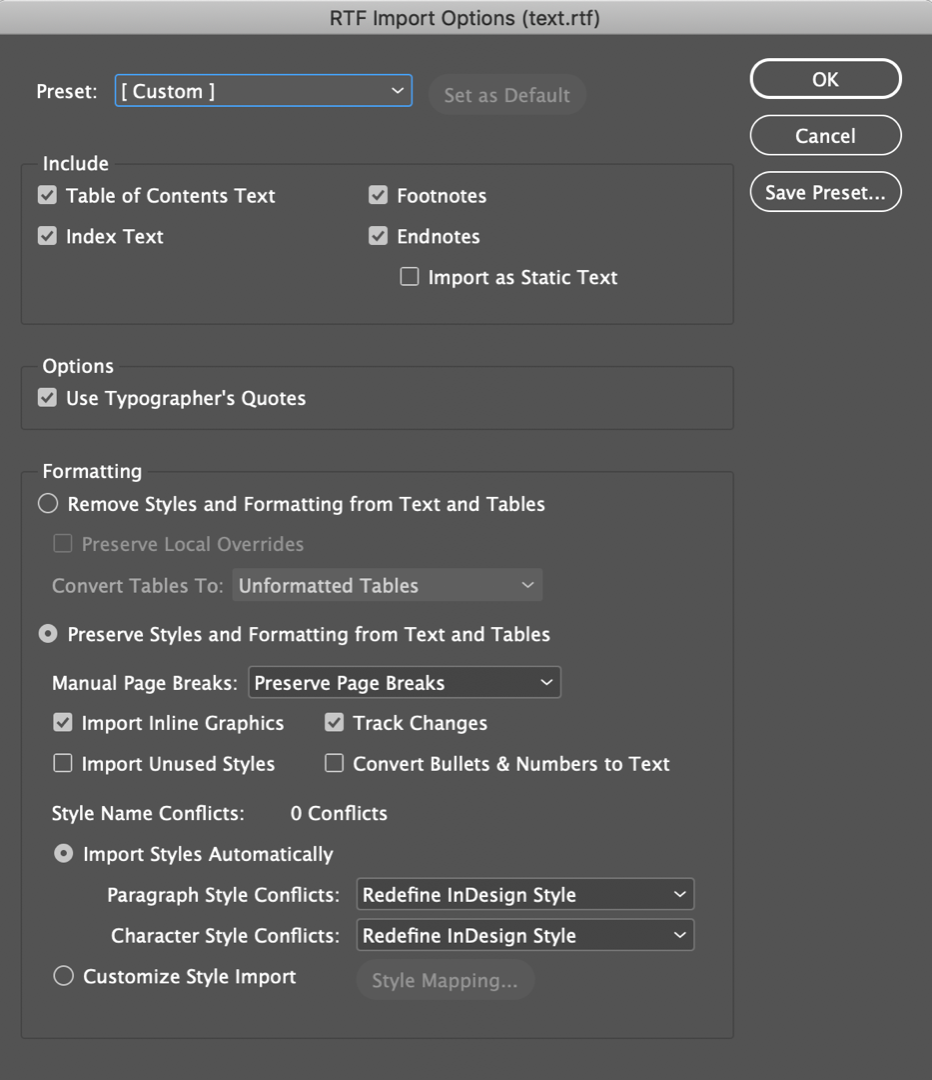Toggle the Index Text checkbox
932x1080 pixels.
48,237
